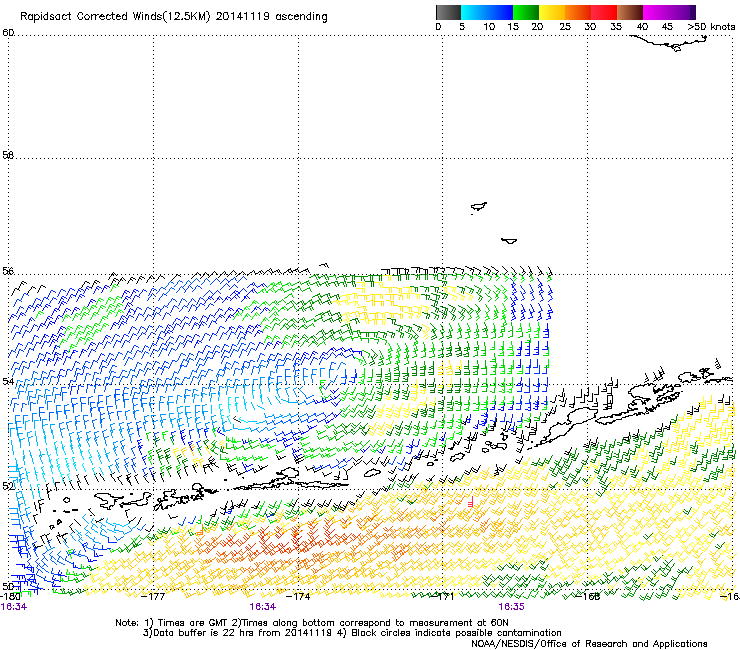Click the northern Pribilof island outline above 56N
The image size is (740, 650).
coord(479,207)
